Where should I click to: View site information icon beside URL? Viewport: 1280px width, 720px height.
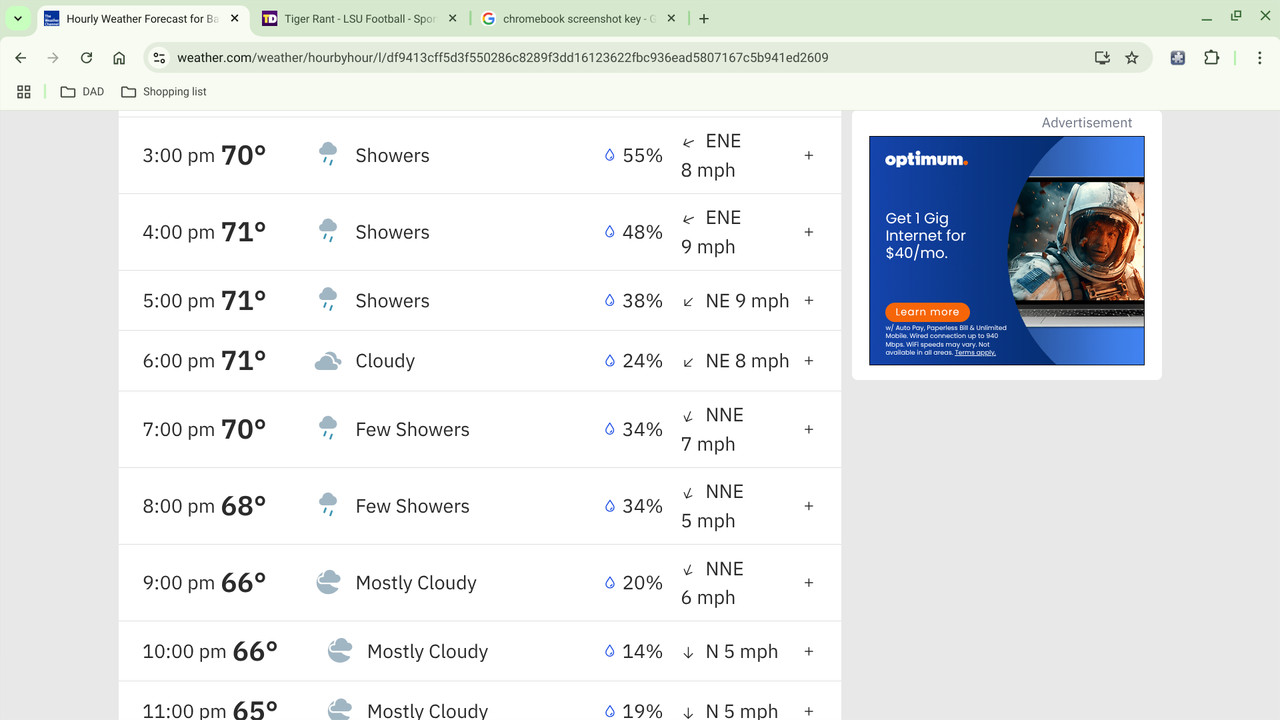pyautogui.click(x=159, y=58)
